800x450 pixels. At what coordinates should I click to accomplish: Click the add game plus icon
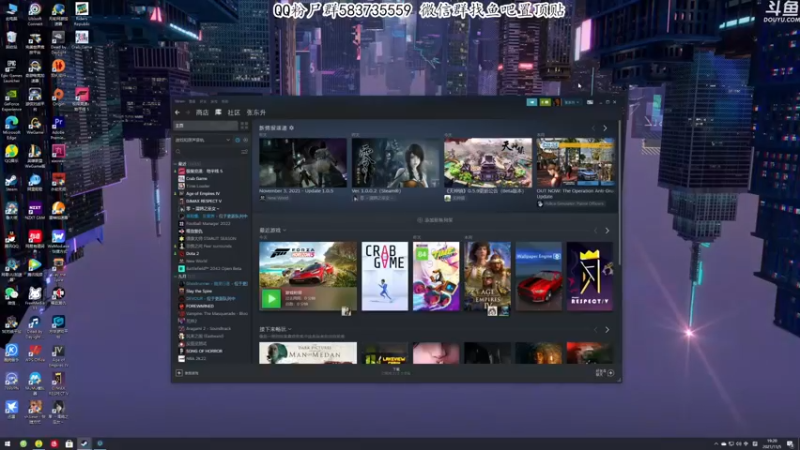point(179,373)
